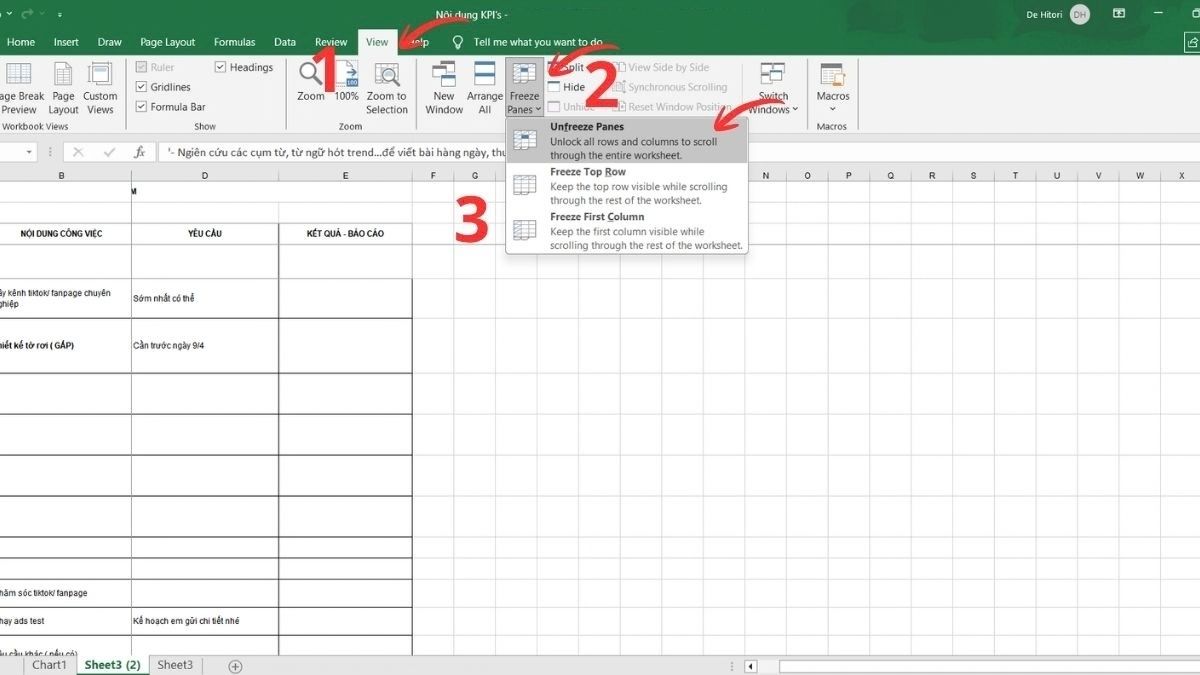This screenshot has width=1200, height=675.
Task: Click the Unhide window command
Action: 571,107
